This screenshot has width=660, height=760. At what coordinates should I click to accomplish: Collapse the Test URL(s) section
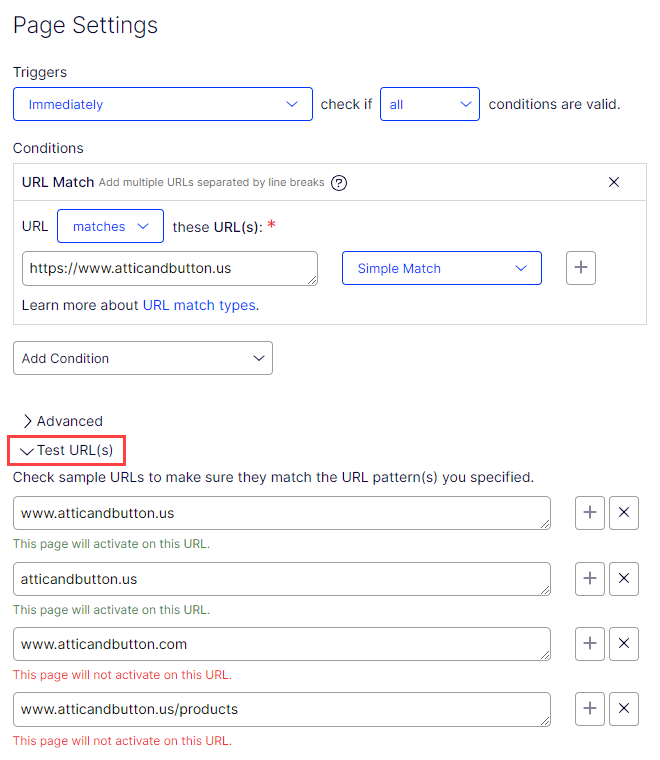point(67,450)
